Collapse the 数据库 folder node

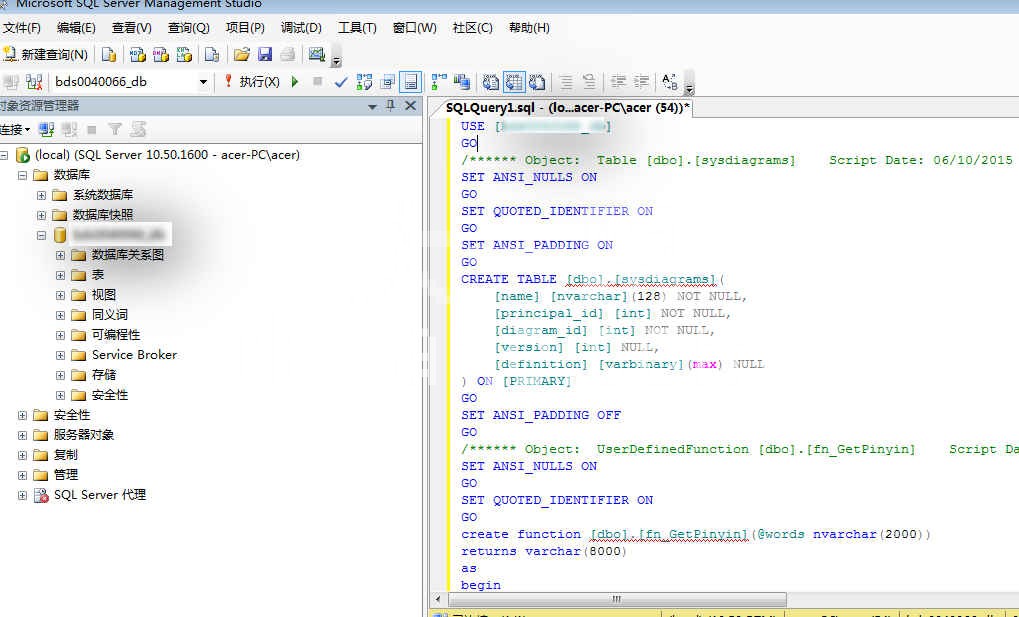(x=22, y=176)
